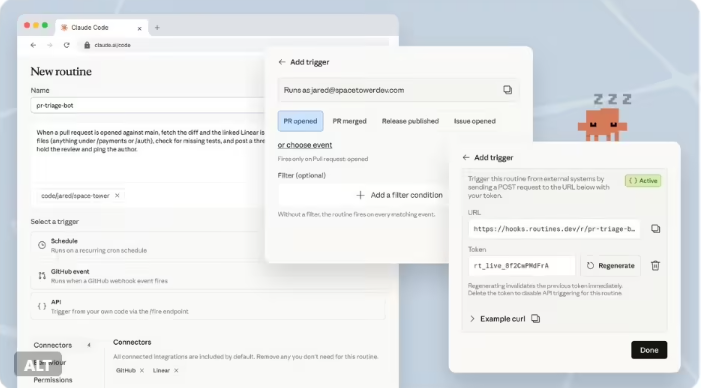This screenshot has width=701, height=388.
Task: Click the Schedule clock icon
Action: tap(42, 245)
